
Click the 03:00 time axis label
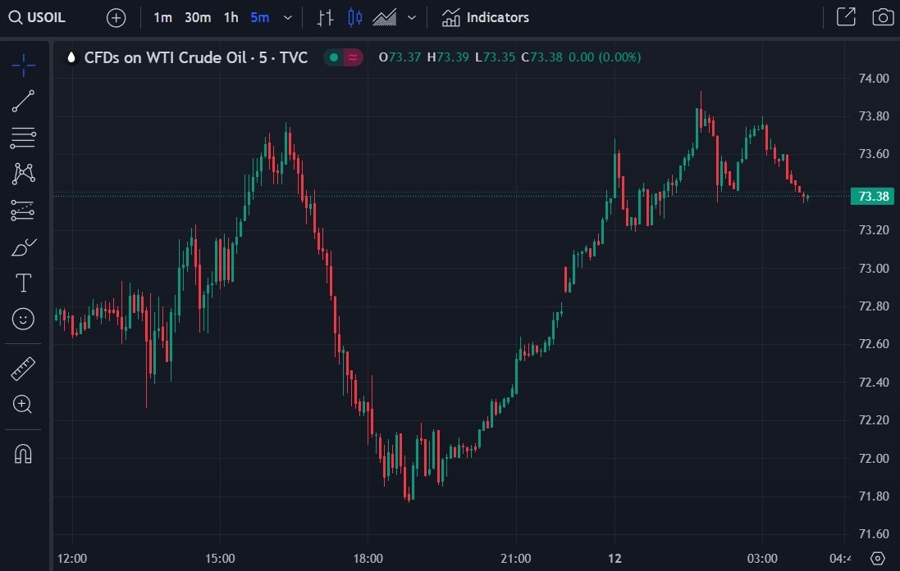(x=762, y=558)
